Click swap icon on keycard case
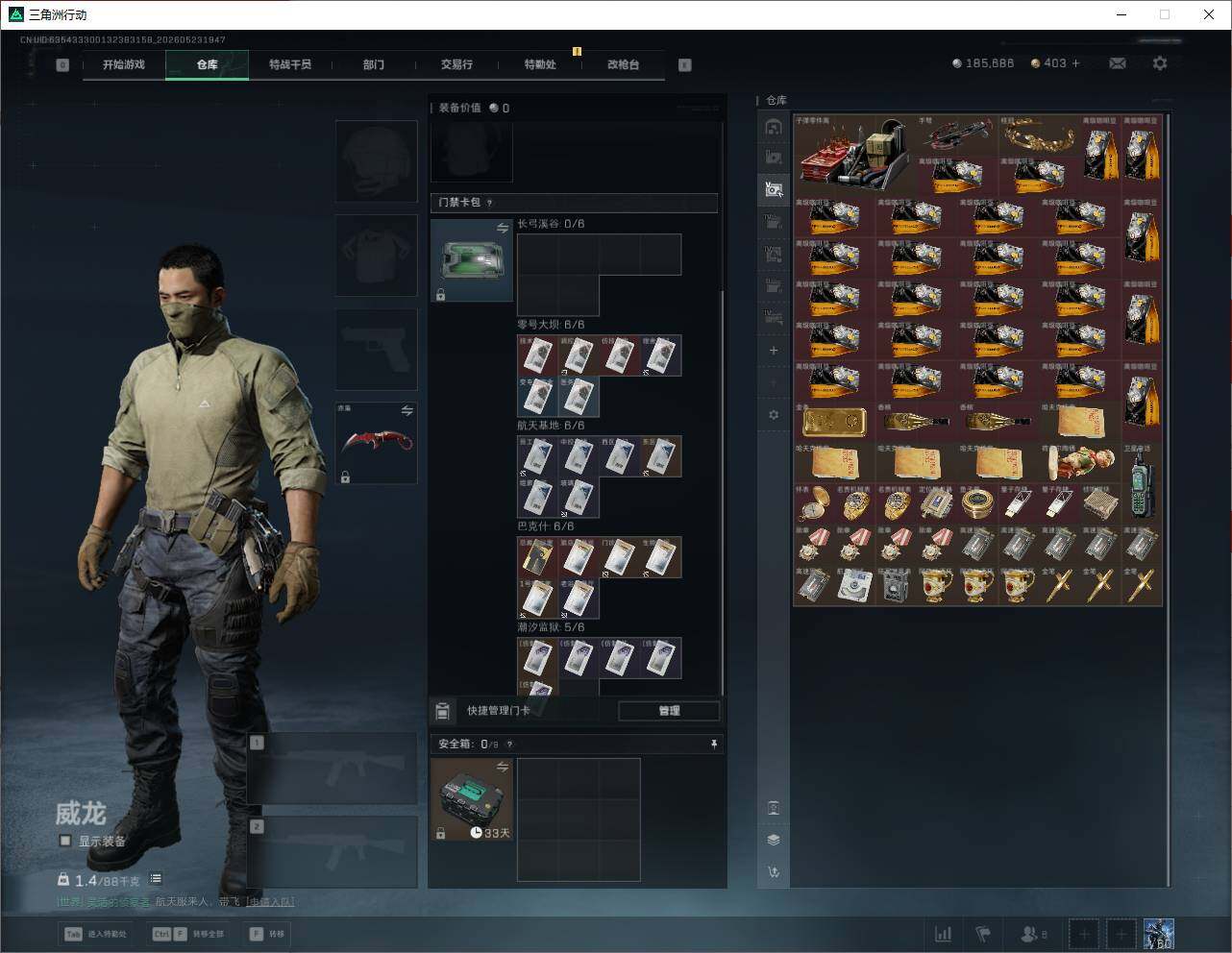 point(503,228)
